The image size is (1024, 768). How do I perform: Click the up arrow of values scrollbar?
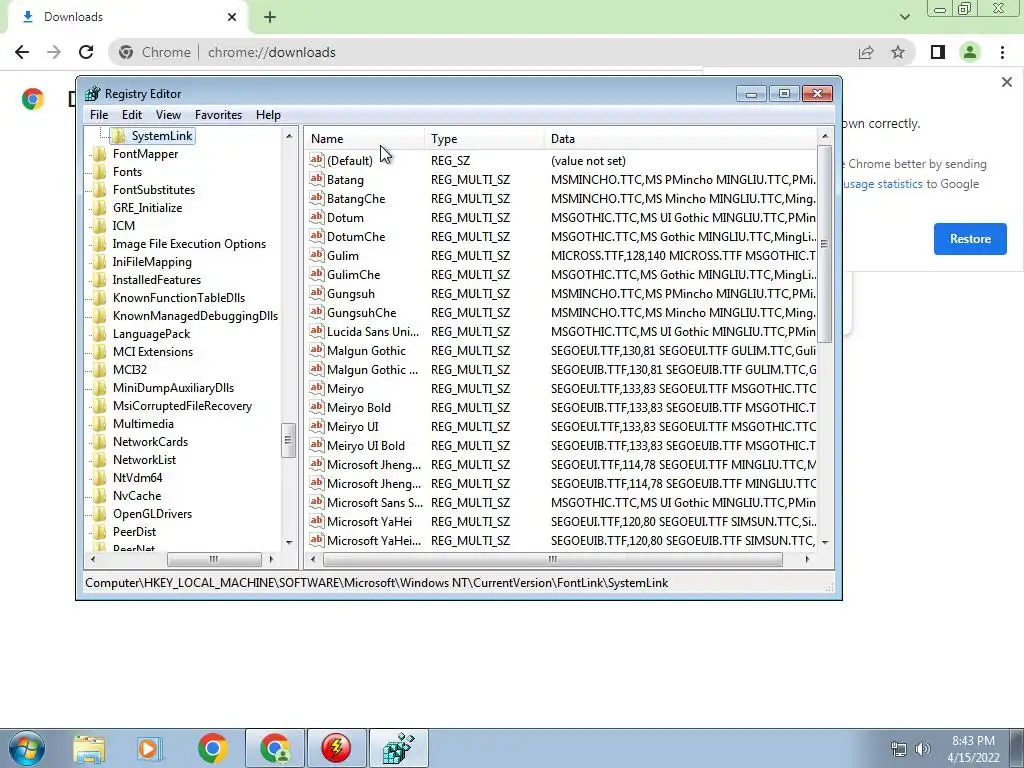coord(825,136)
